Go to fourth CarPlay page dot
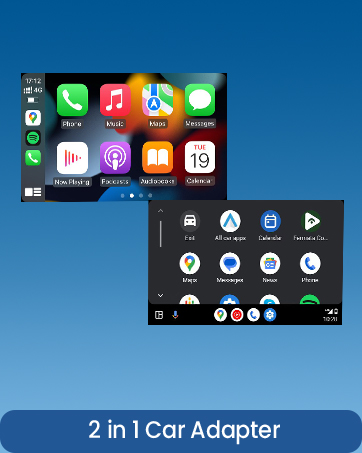362x453 pixels. [150, 196]
